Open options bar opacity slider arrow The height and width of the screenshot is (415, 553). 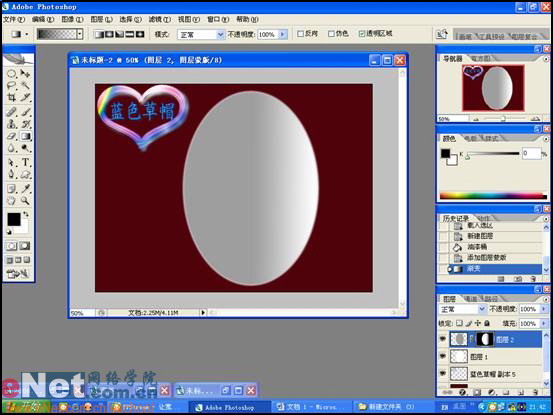pos(283,35)
